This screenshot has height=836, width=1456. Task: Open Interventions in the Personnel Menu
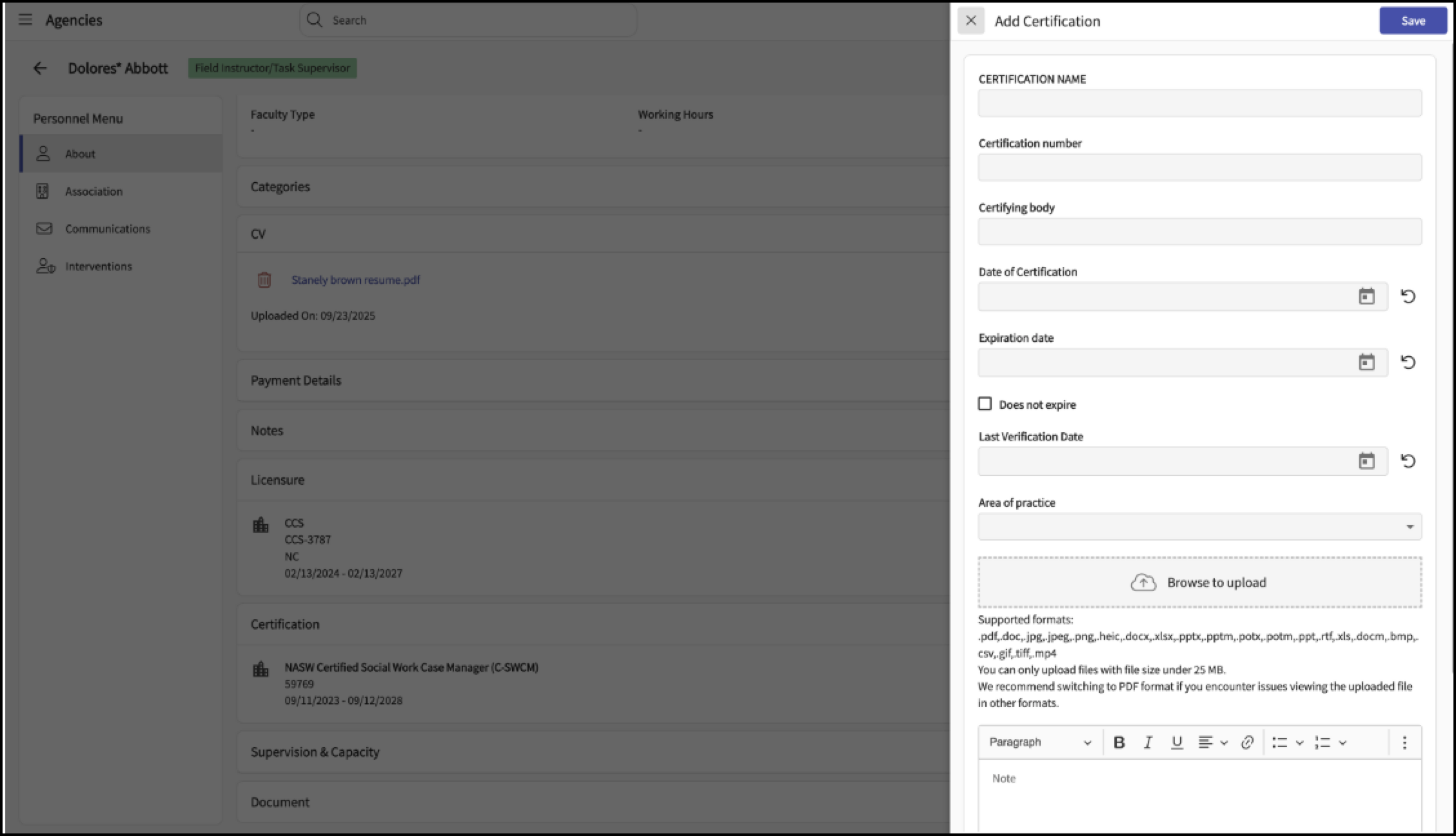[x=121, y=266]
